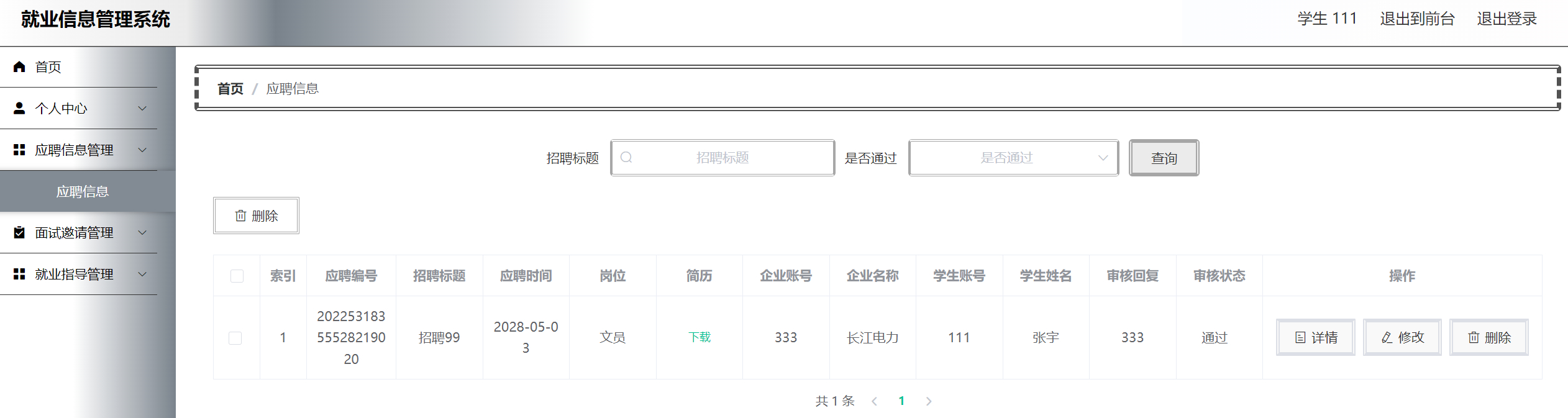Click the 张宇 student name cell
Viewport: 1568px width, 418px height.
coord(1046,337)
